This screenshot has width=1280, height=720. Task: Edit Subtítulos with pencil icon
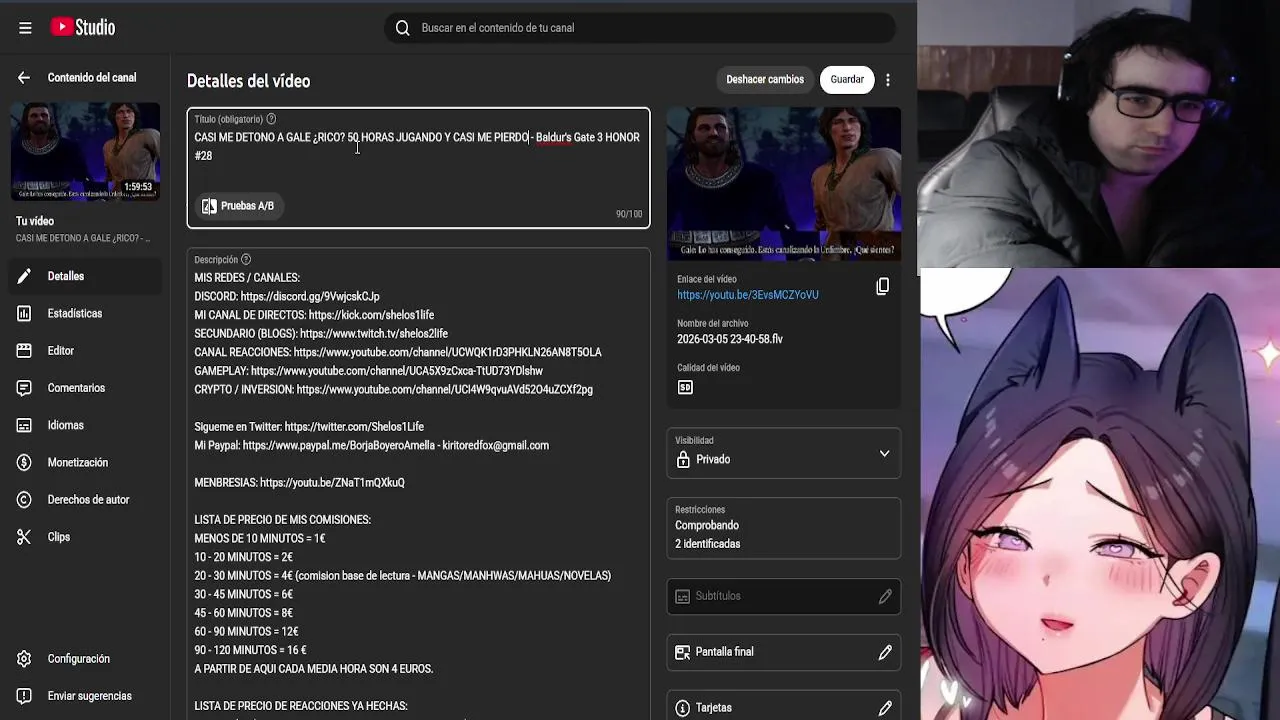885,596
